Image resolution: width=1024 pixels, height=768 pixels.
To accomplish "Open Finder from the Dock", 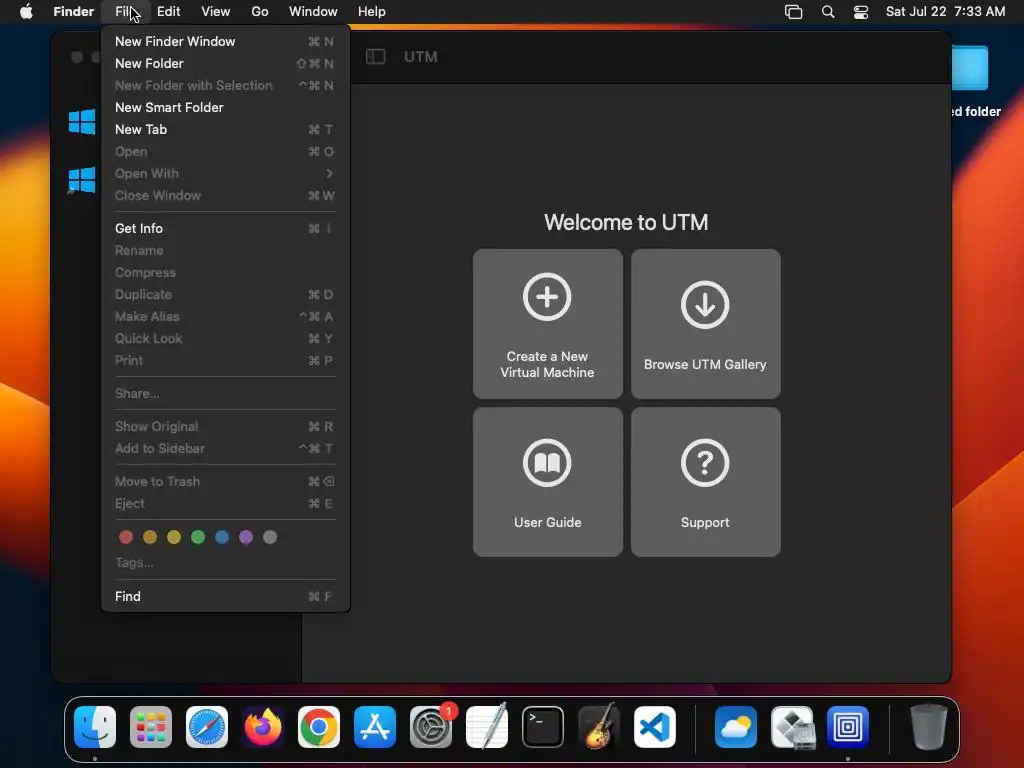I will 95,727.
